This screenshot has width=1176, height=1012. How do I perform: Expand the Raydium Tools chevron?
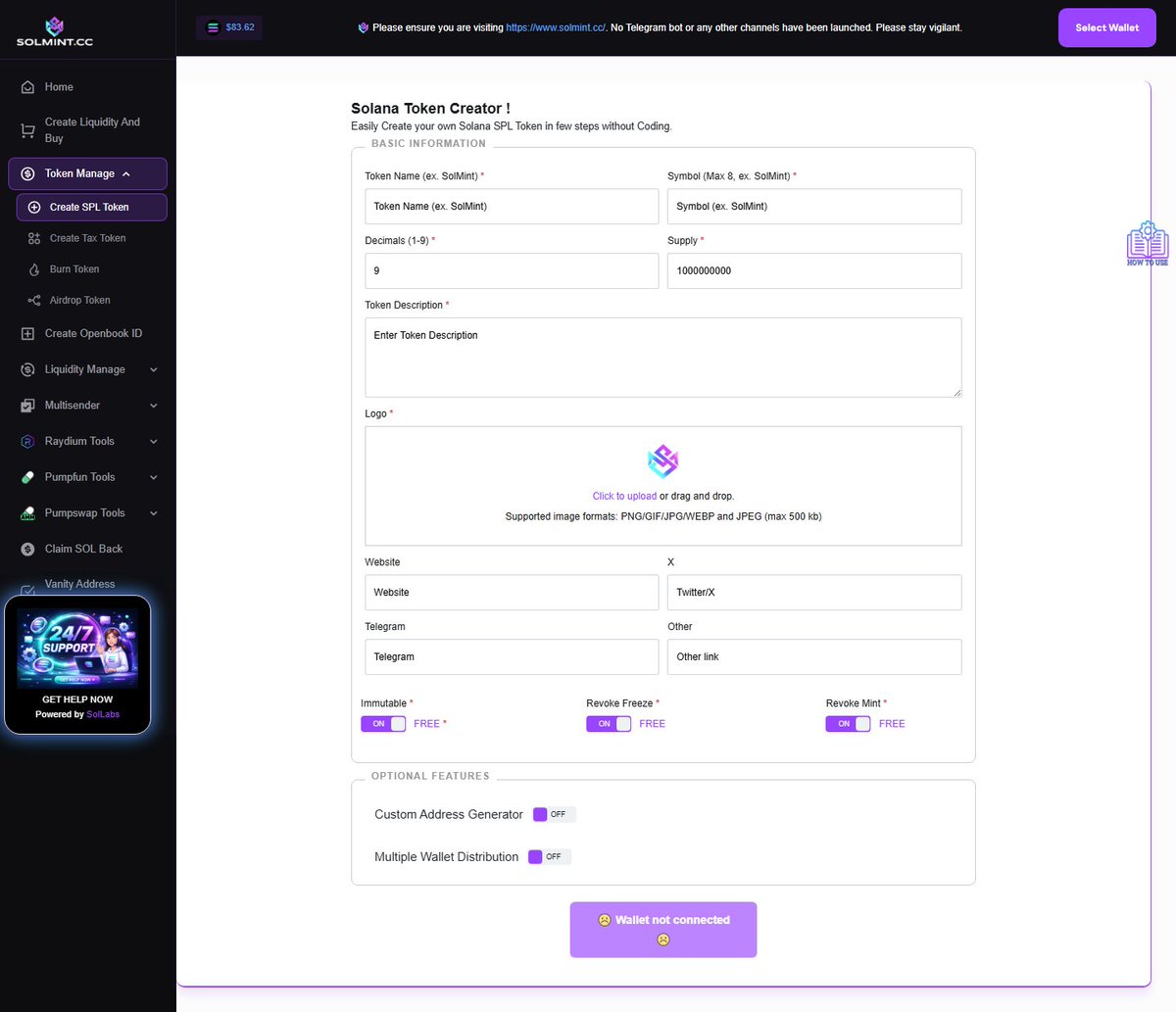pyautogui.click(x=154, y=442)
